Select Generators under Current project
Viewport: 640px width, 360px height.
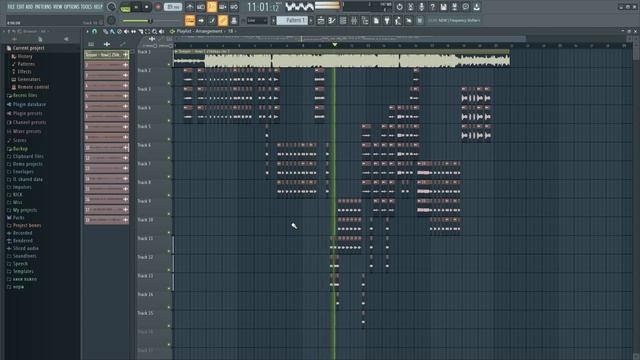tap(26, 79)
